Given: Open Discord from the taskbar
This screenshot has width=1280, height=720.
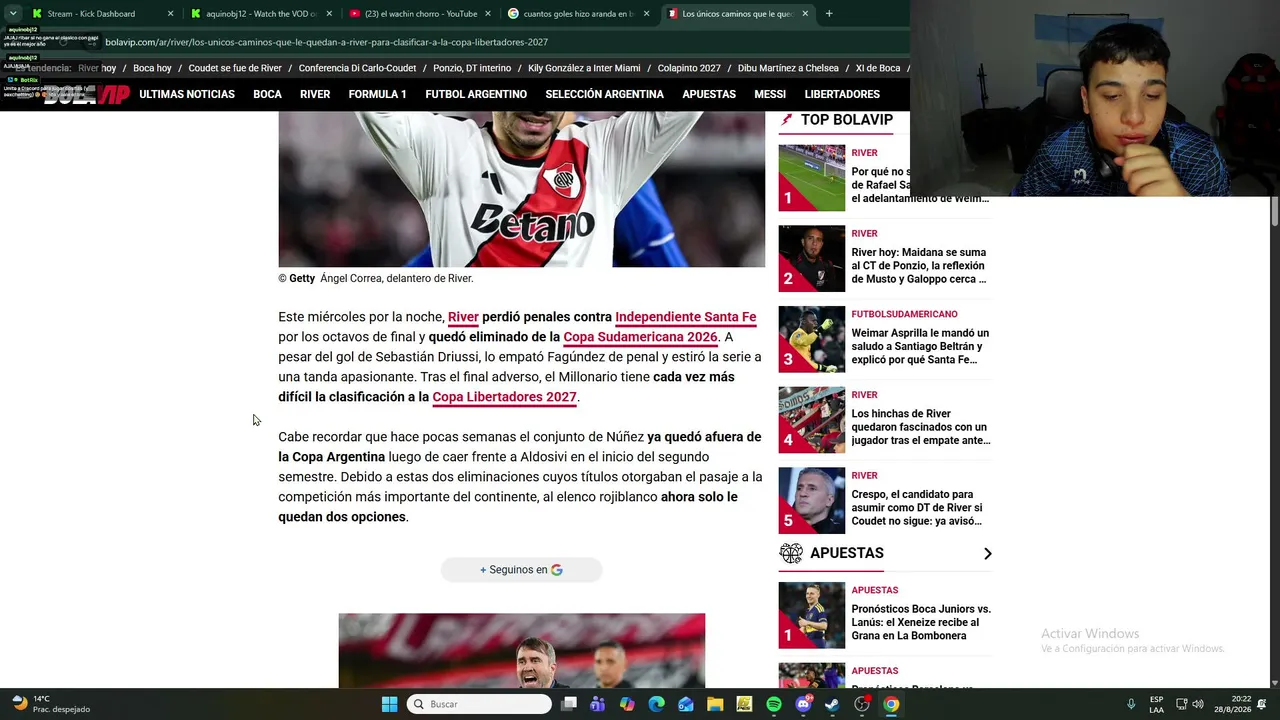Looking at the screenshot, I should tap(803, 704).
